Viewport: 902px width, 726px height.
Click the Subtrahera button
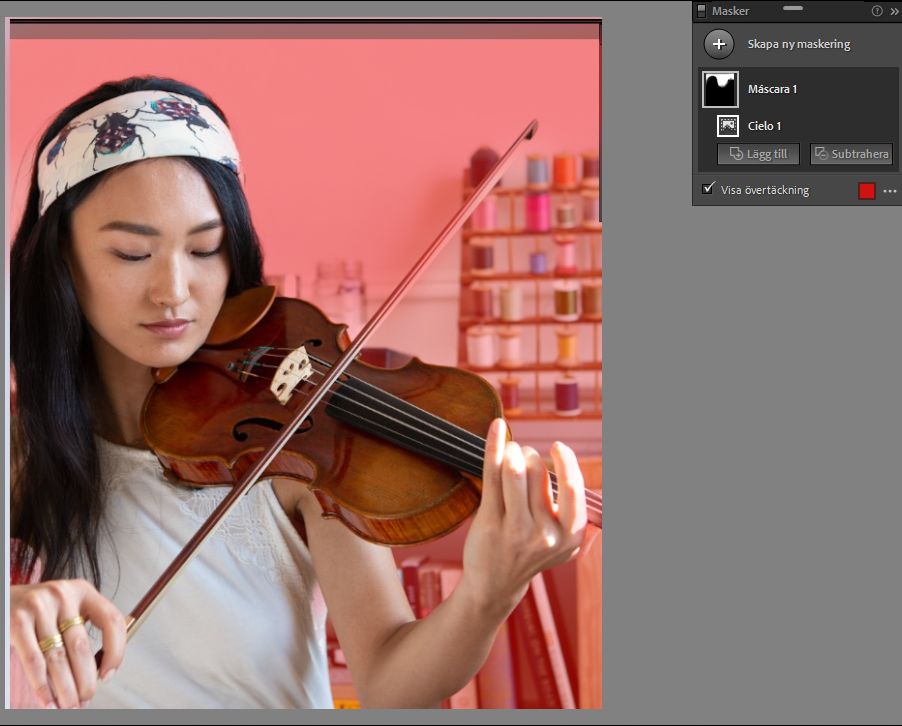click(x=851, y=154)
